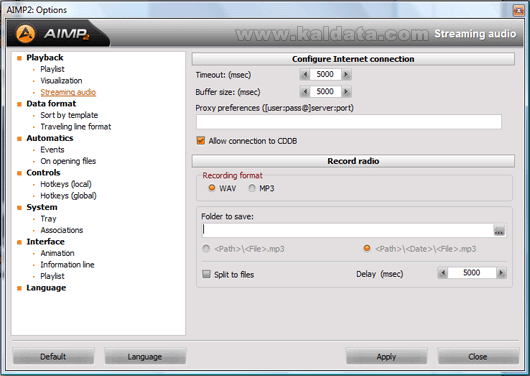Focus the Proxy preferences text field

pos(349,122)
